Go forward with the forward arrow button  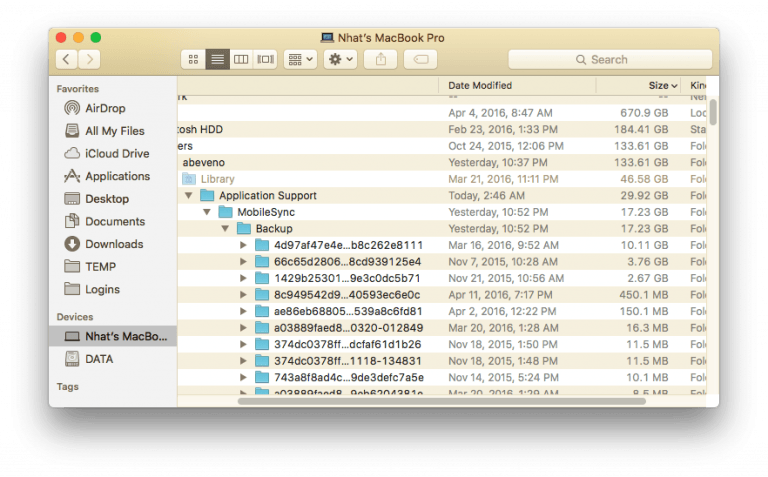pyautogui.click(x=89, y=59)
